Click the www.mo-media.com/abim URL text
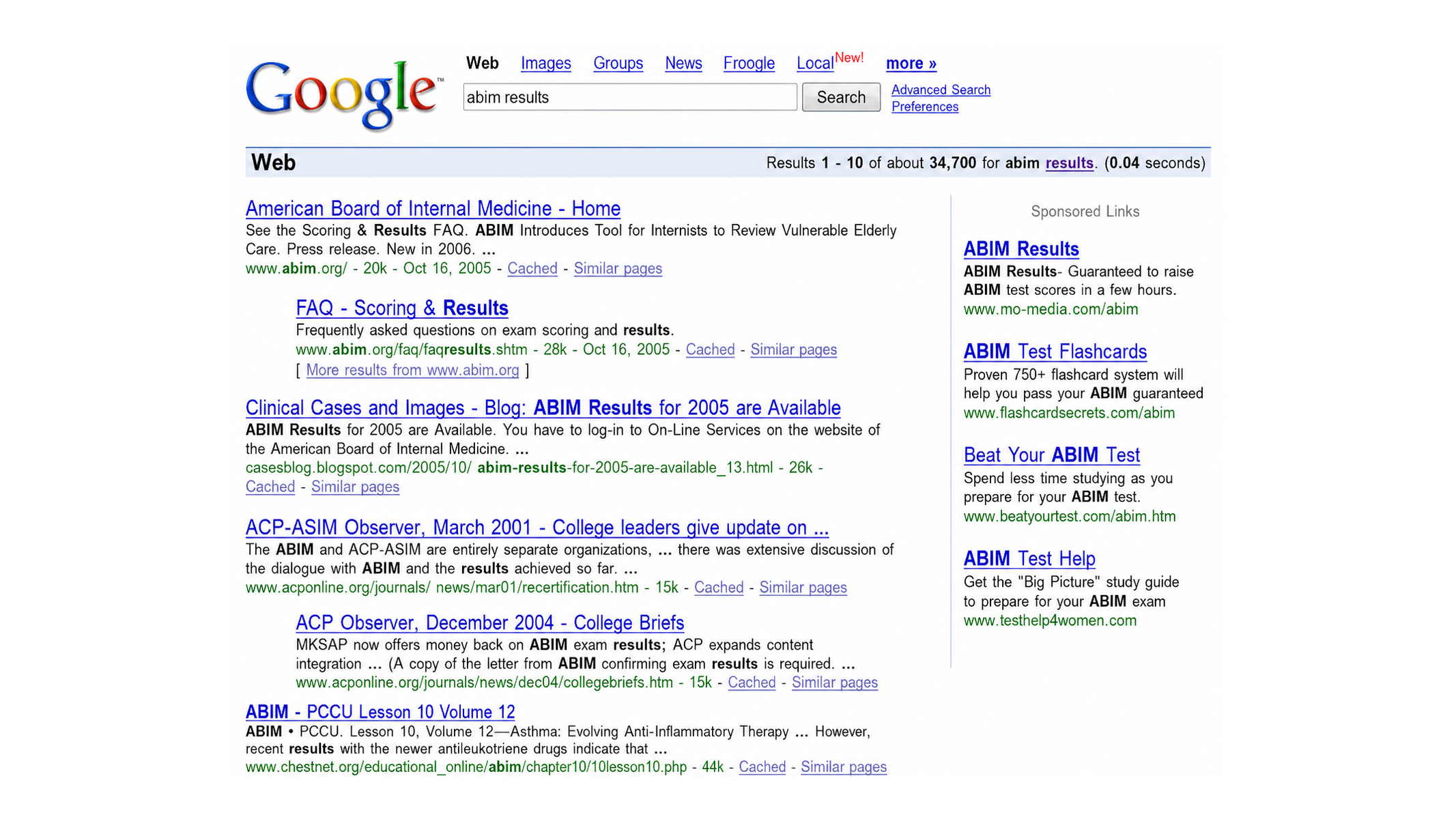Image resolution: width=1456 pixels, height=819 pixels. (1051, 309)
